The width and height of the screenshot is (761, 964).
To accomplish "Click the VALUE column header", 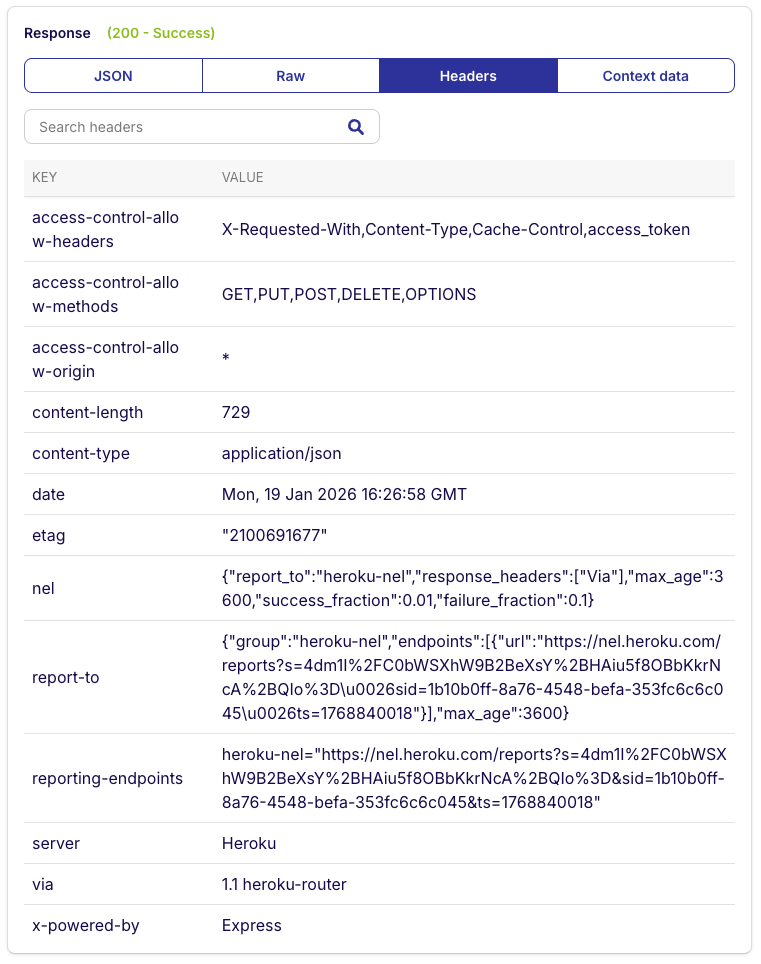I will [x=243, y=177].
